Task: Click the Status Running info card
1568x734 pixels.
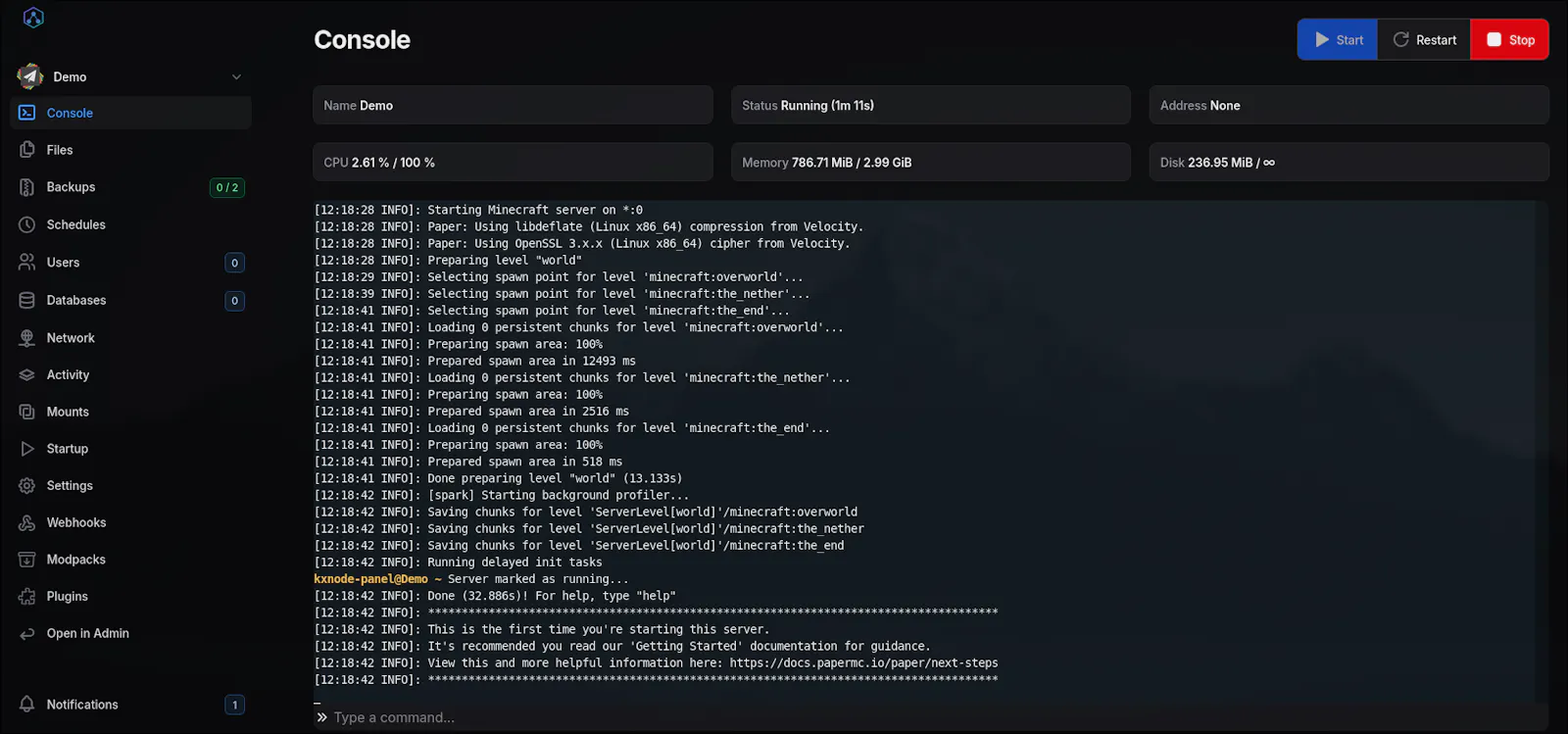Action: pos(931,105)
